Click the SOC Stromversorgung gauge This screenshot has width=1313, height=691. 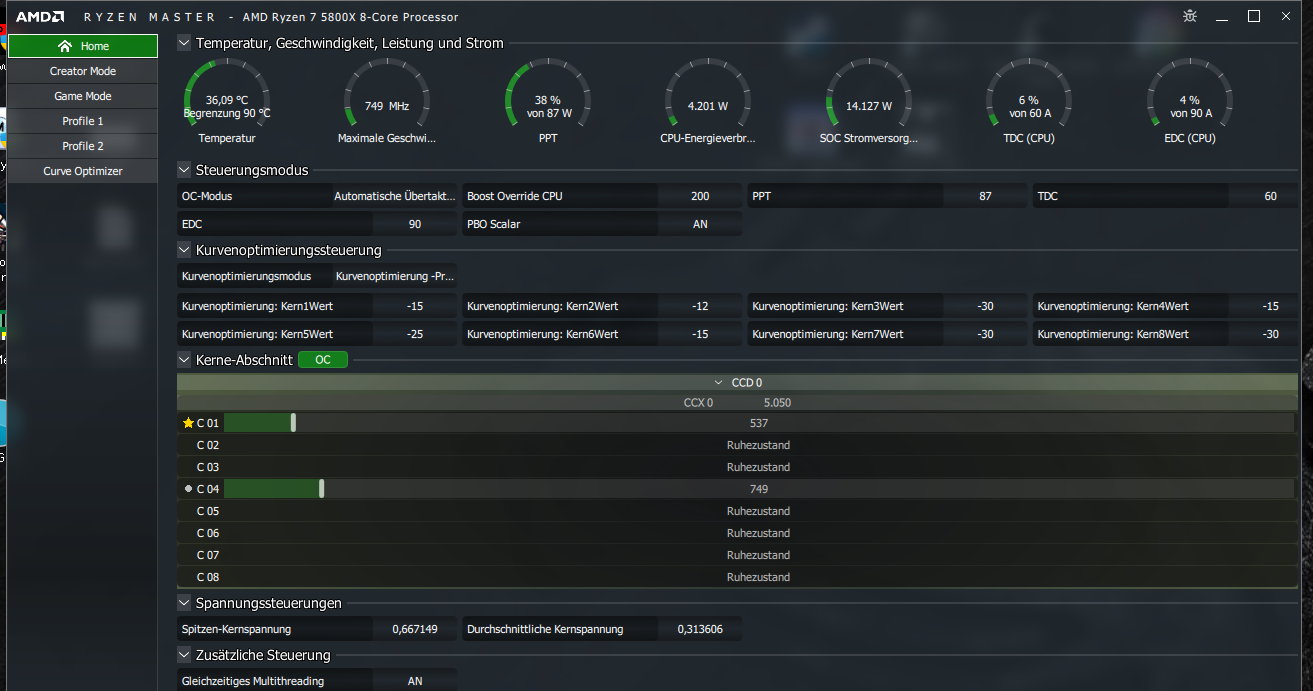coord(868,101)
